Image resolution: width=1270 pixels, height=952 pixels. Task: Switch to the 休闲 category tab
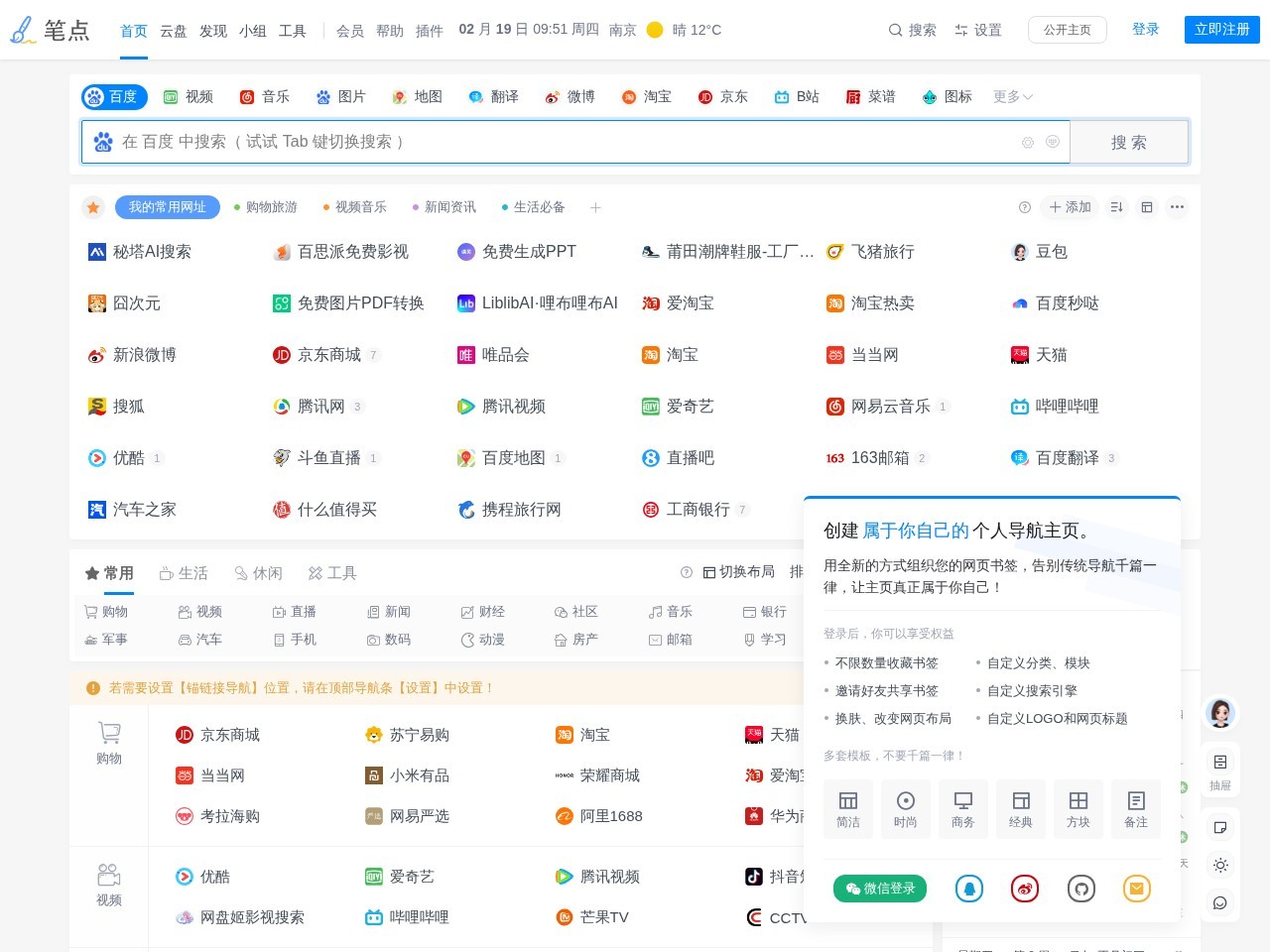pos(260,572)
